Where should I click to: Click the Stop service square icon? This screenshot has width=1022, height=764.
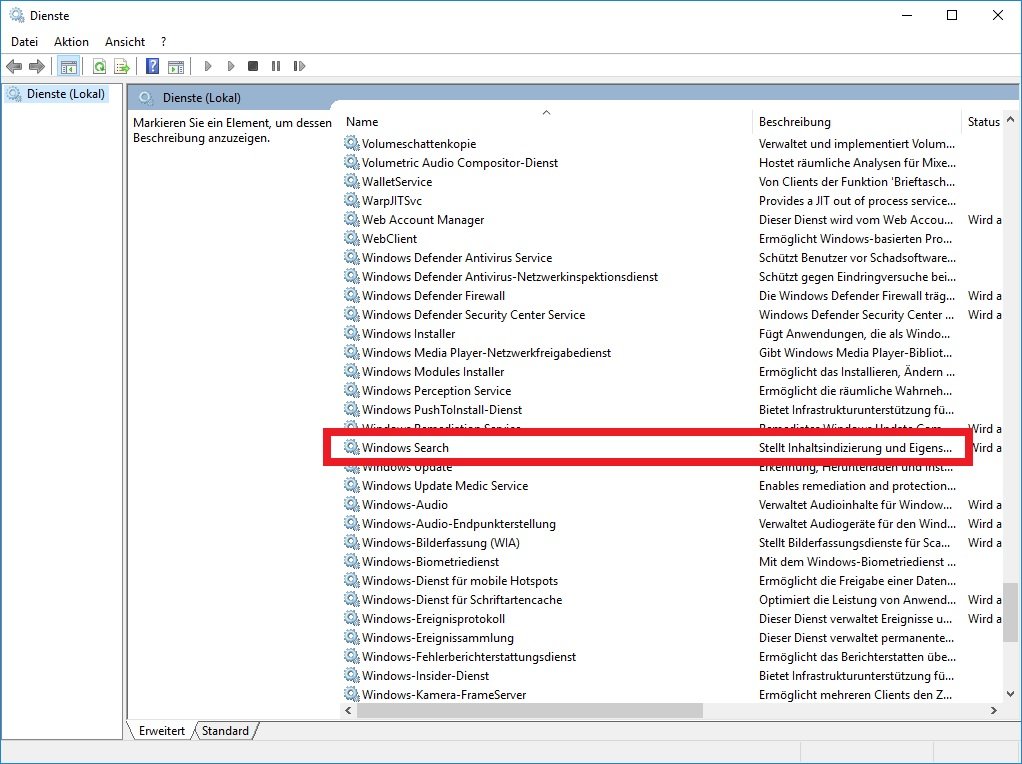coord(253,66)
